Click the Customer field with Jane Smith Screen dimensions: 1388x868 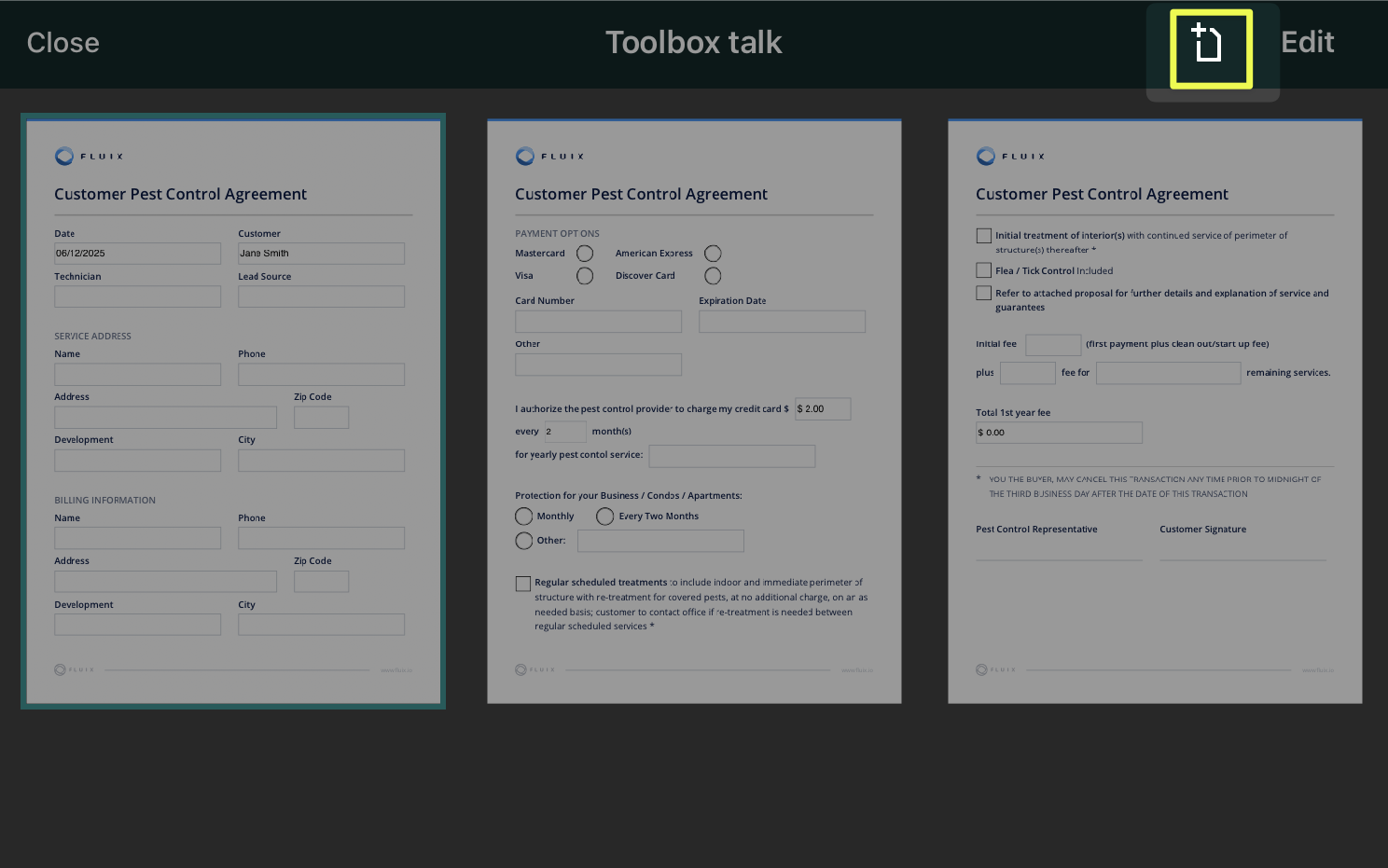(x=321, y=254)
